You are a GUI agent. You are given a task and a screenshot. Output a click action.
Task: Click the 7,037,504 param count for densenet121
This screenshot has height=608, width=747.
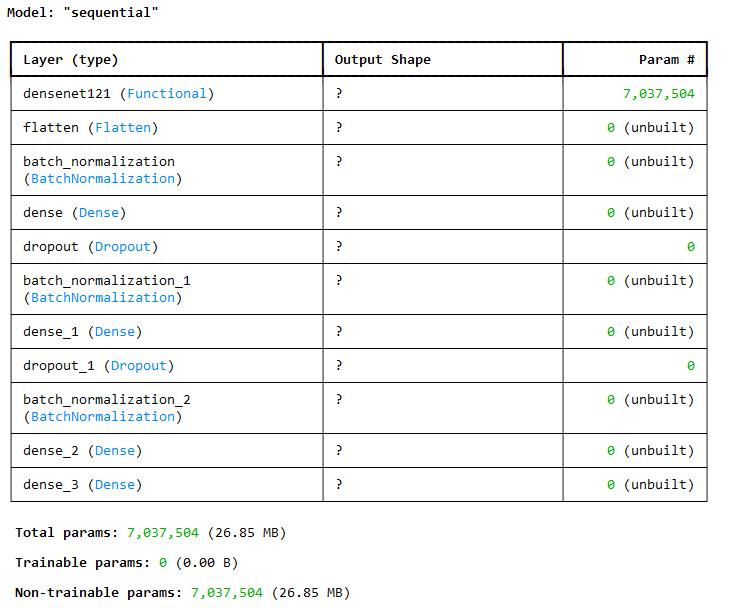click(658, 93)
